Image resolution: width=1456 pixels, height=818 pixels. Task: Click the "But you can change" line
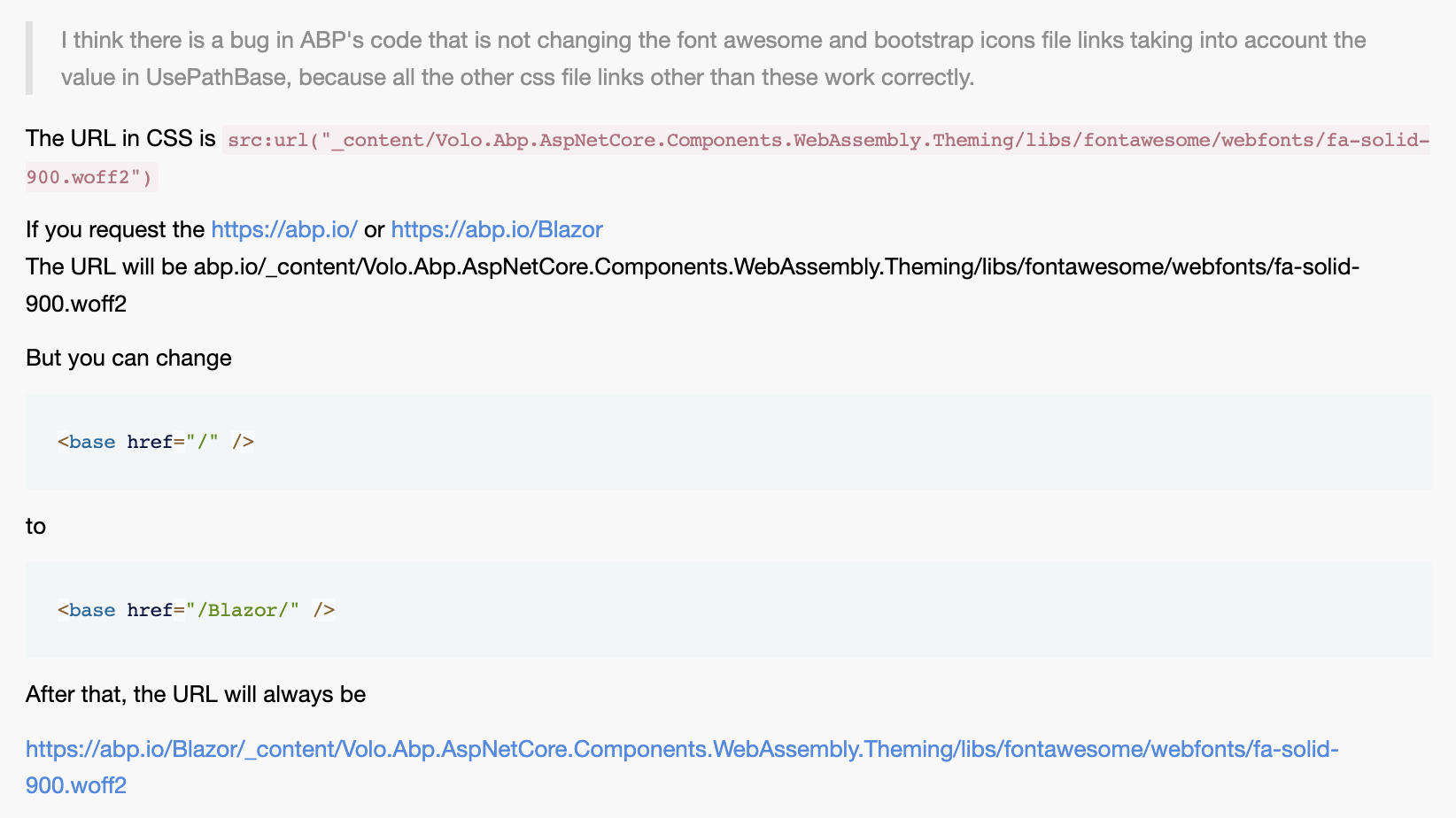(128, 359)
